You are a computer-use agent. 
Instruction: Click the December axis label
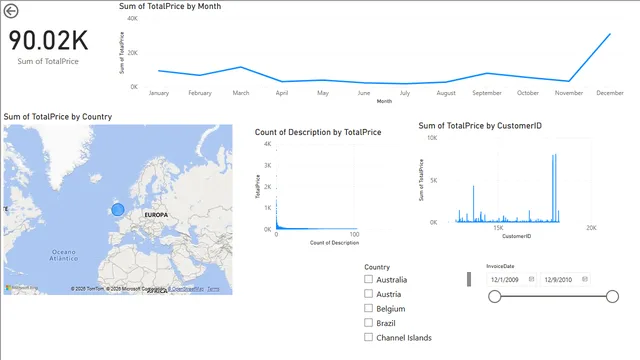pyautogui.click(x=610, y=93)
